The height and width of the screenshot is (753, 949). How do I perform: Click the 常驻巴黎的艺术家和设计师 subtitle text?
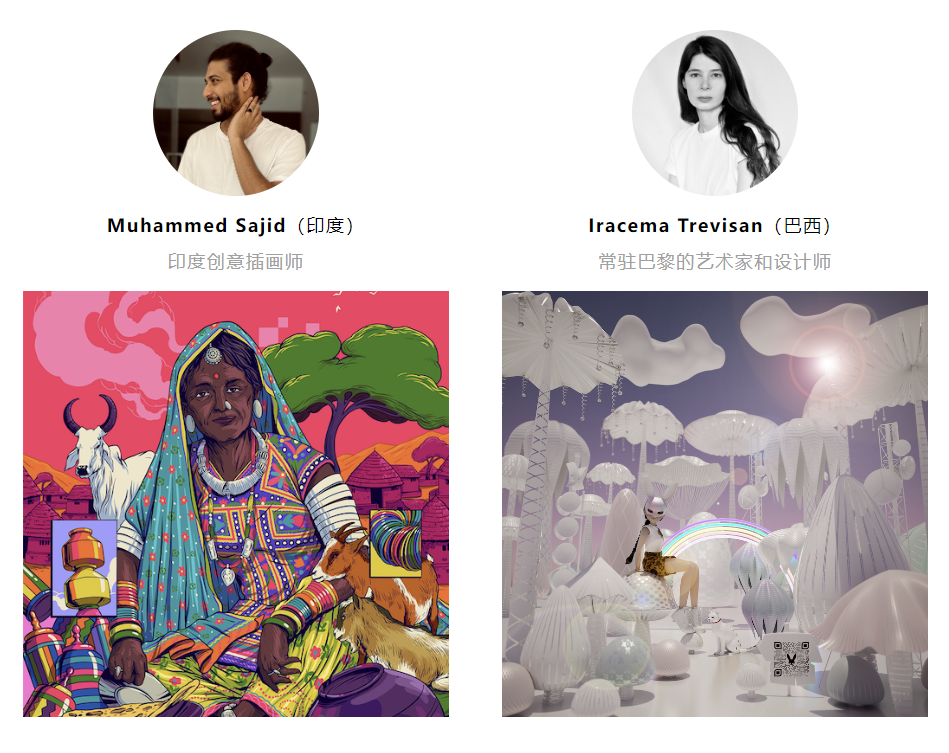pyautogui.click(x=715, y=261)
